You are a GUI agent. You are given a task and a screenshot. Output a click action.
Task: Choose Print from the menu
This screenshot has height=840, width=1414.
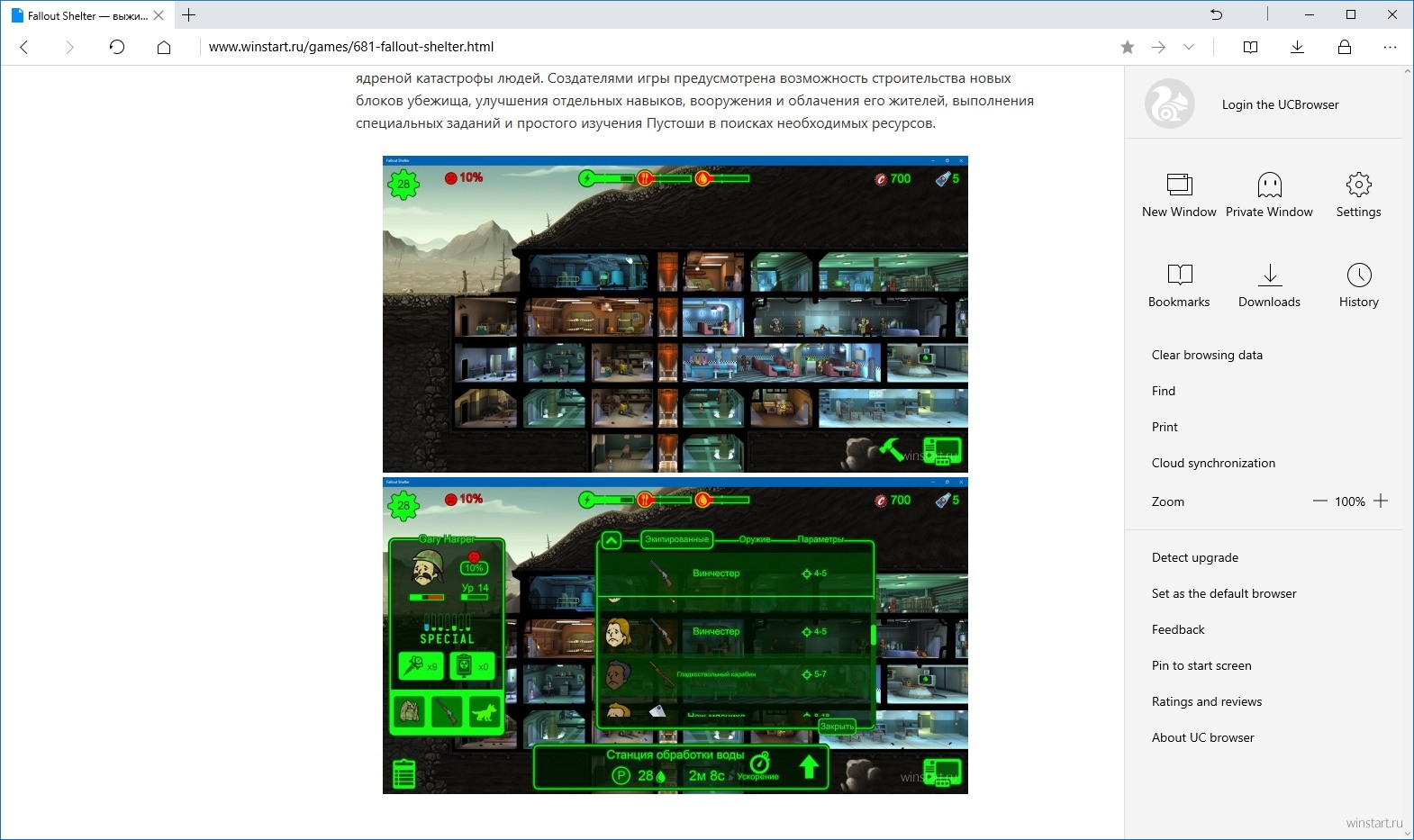pos(1165,427)
